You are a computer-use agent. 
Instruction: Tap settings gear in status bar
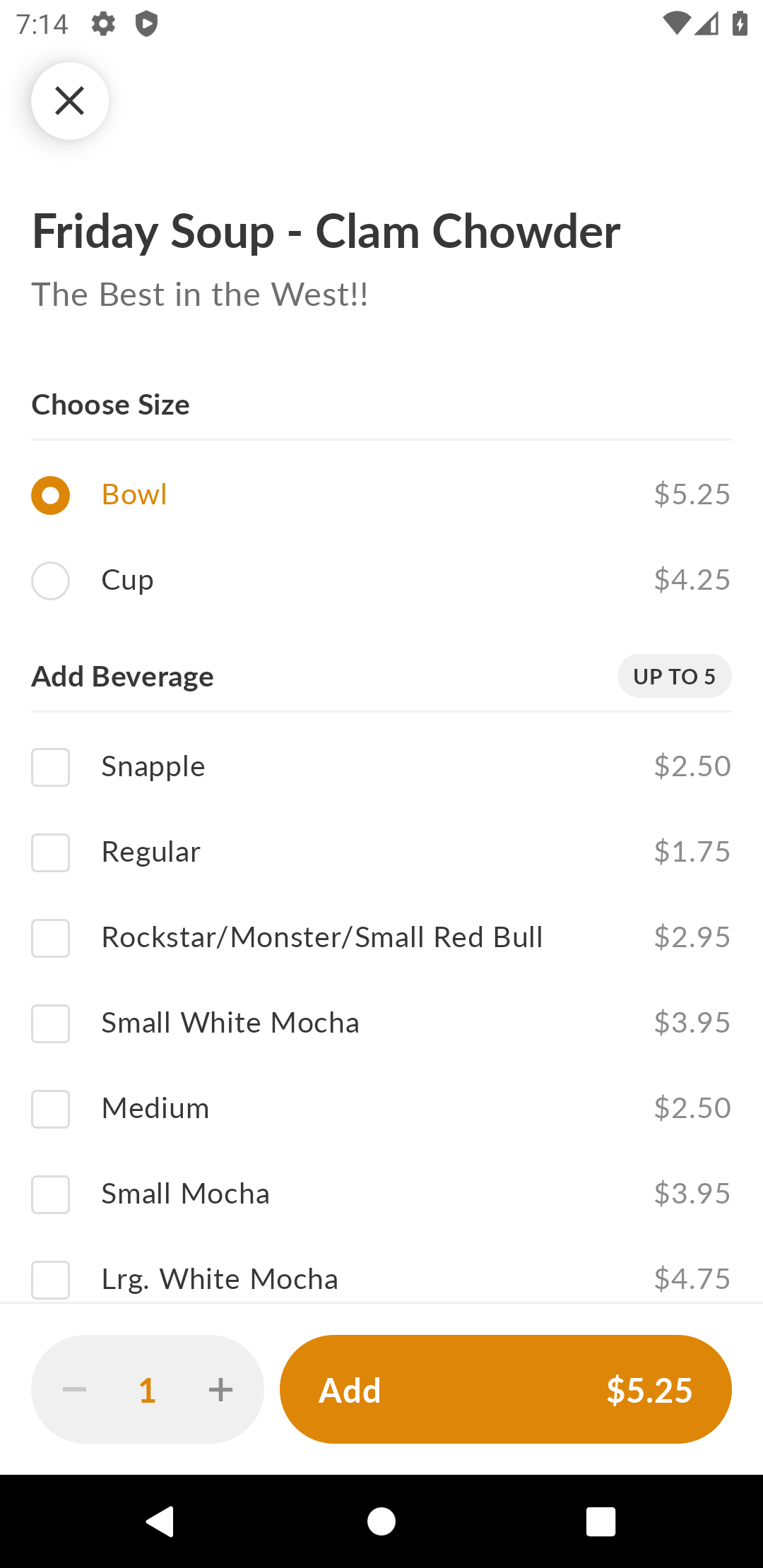[103, 24]
